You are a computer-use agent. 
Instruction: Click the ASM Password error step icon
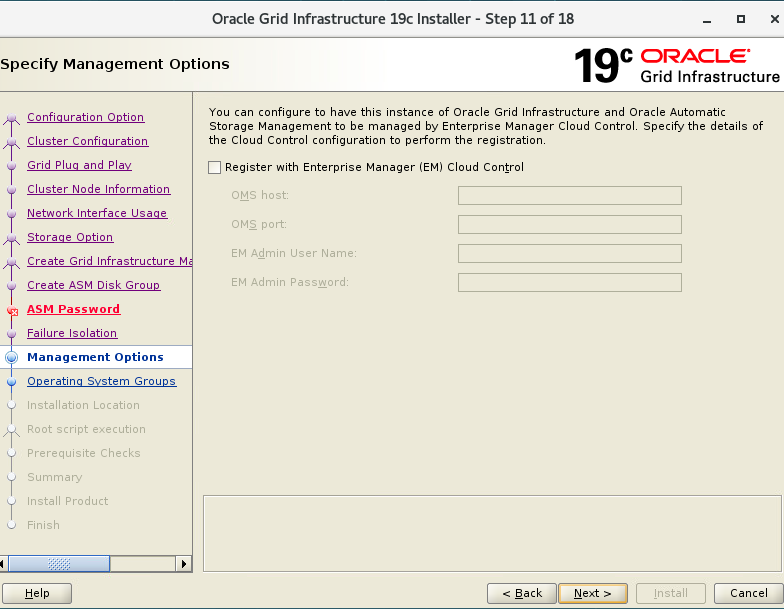[x=12, y=310]
